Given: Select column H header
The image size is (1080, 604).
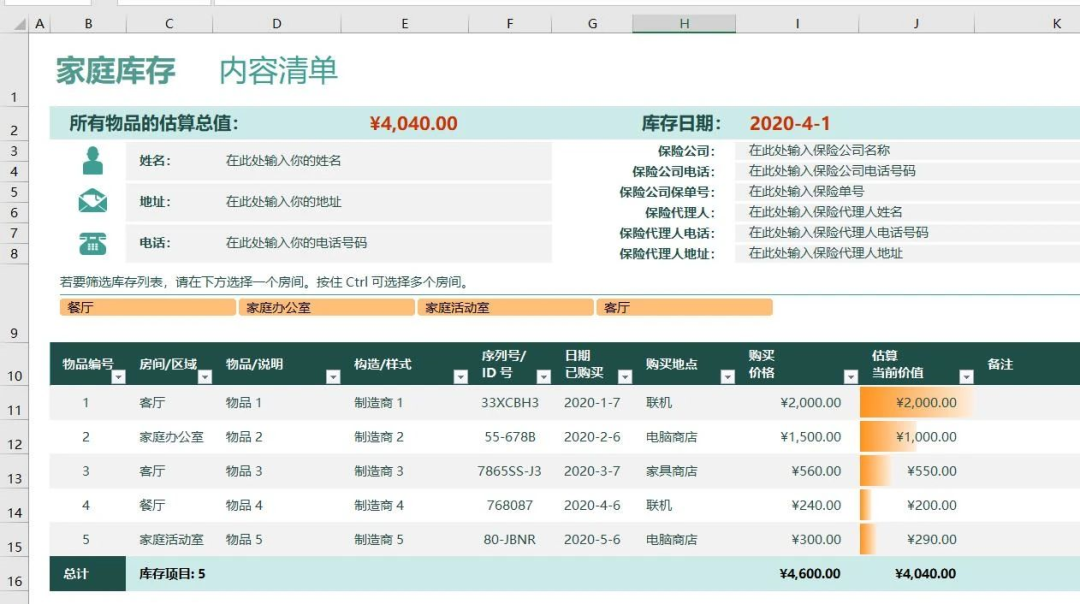Looking at the screenshot, I should (684, 23).
